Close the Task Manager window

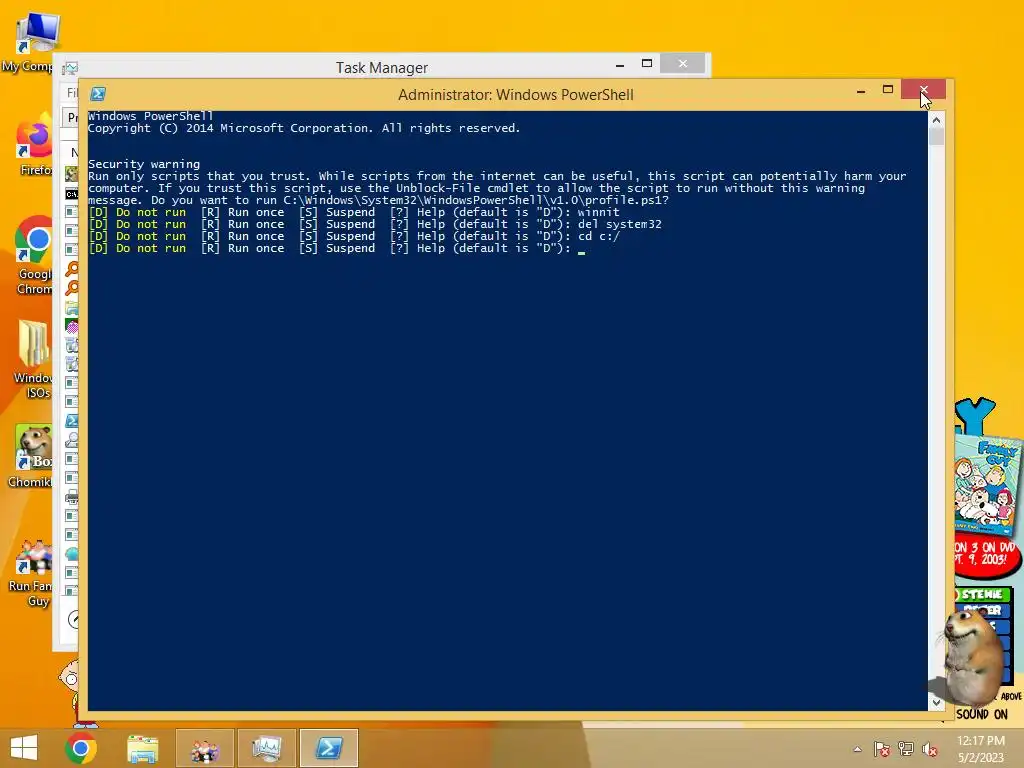point(682,63)
